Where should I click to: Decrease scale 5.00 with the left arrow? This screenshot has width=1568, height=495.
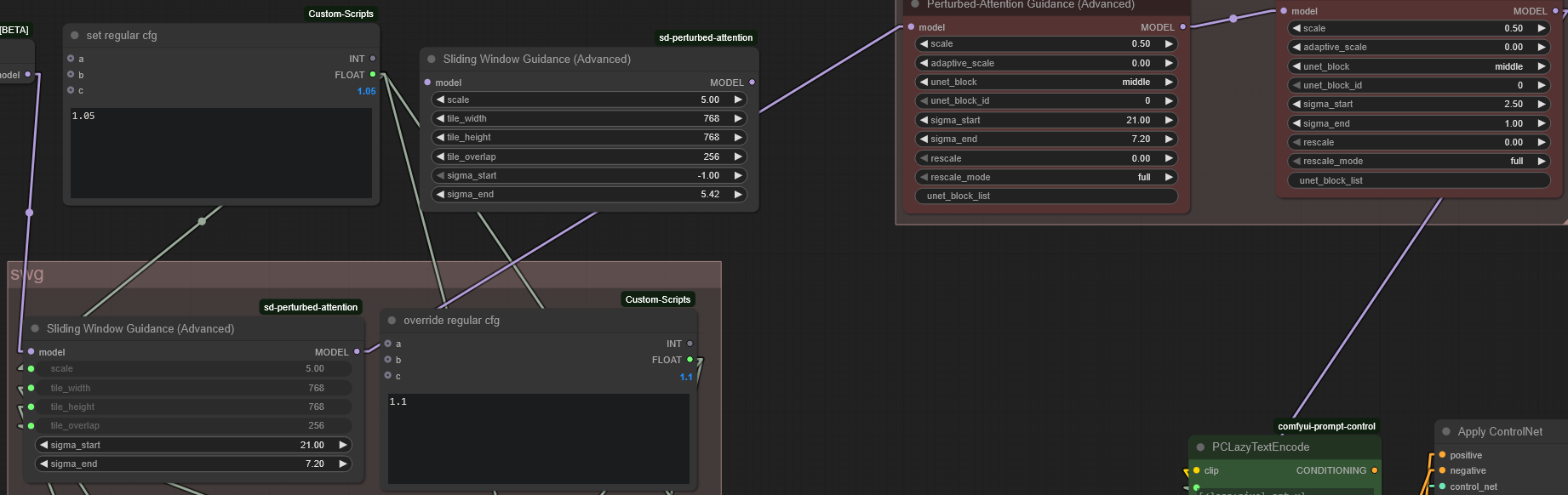pos(440,100)
